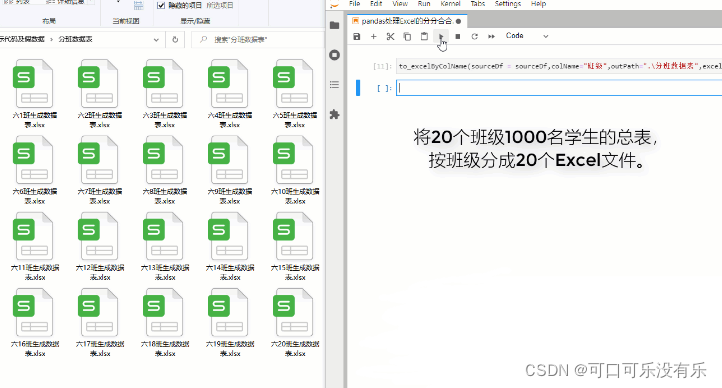This screenshot has width=722, height=388.
Task: Open the Tabs menu in JupyterLab
Action: tap(477, 4)
